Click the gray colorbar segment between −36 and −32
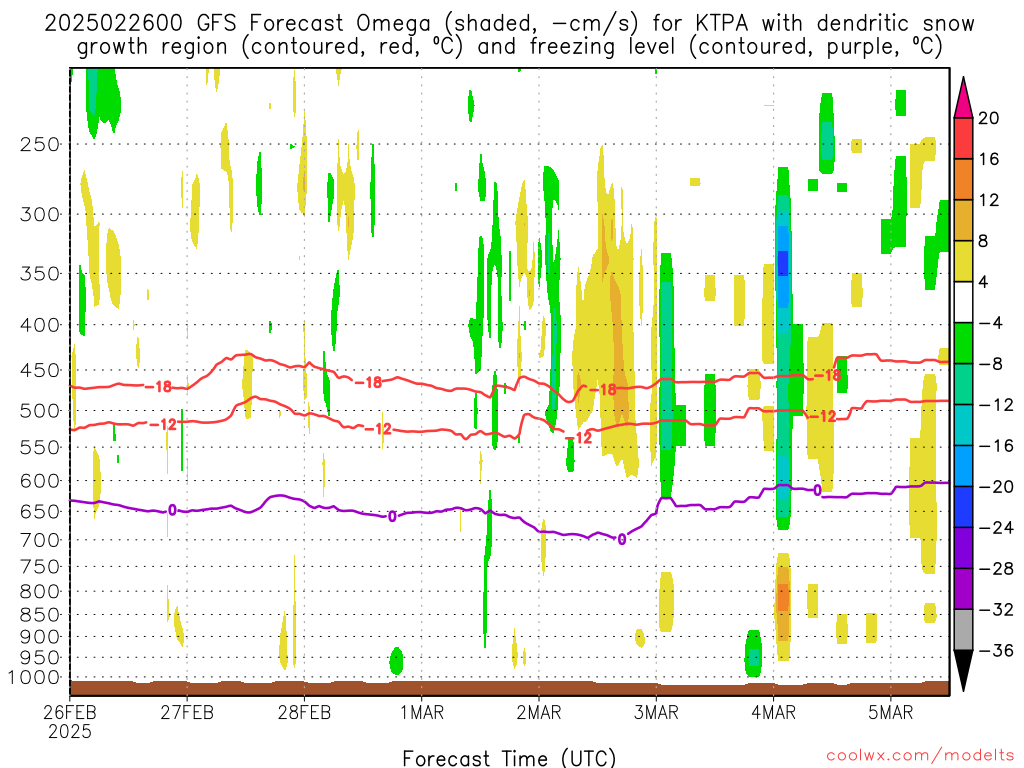 point(963,630)
